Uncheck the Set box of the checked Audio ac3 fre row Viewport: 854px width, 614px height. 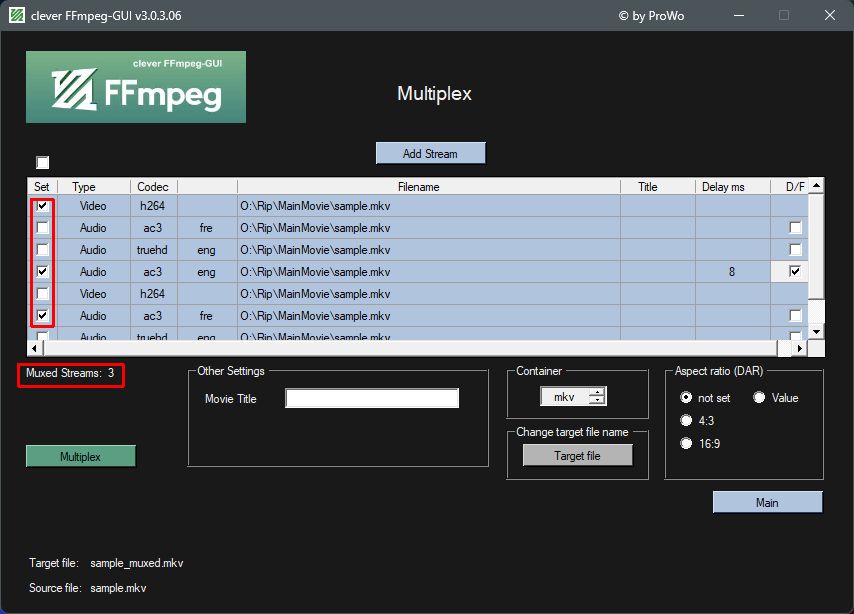(42, 315)
